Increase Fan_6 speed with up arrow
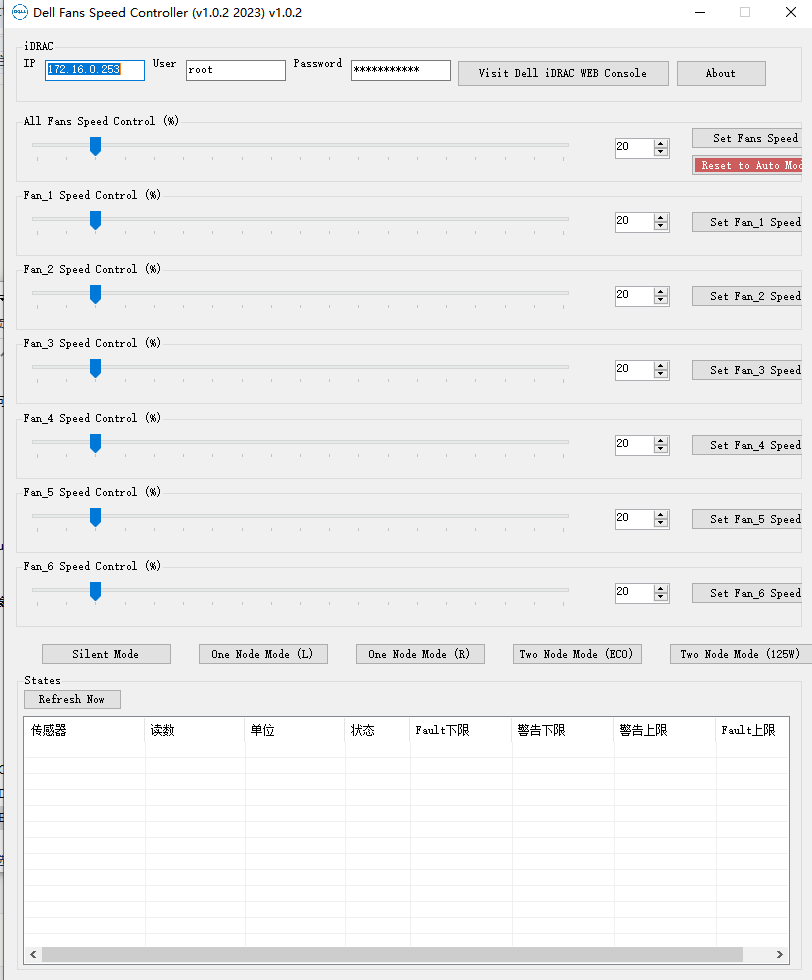The image size is (812, 980). [x=661, y=588]
